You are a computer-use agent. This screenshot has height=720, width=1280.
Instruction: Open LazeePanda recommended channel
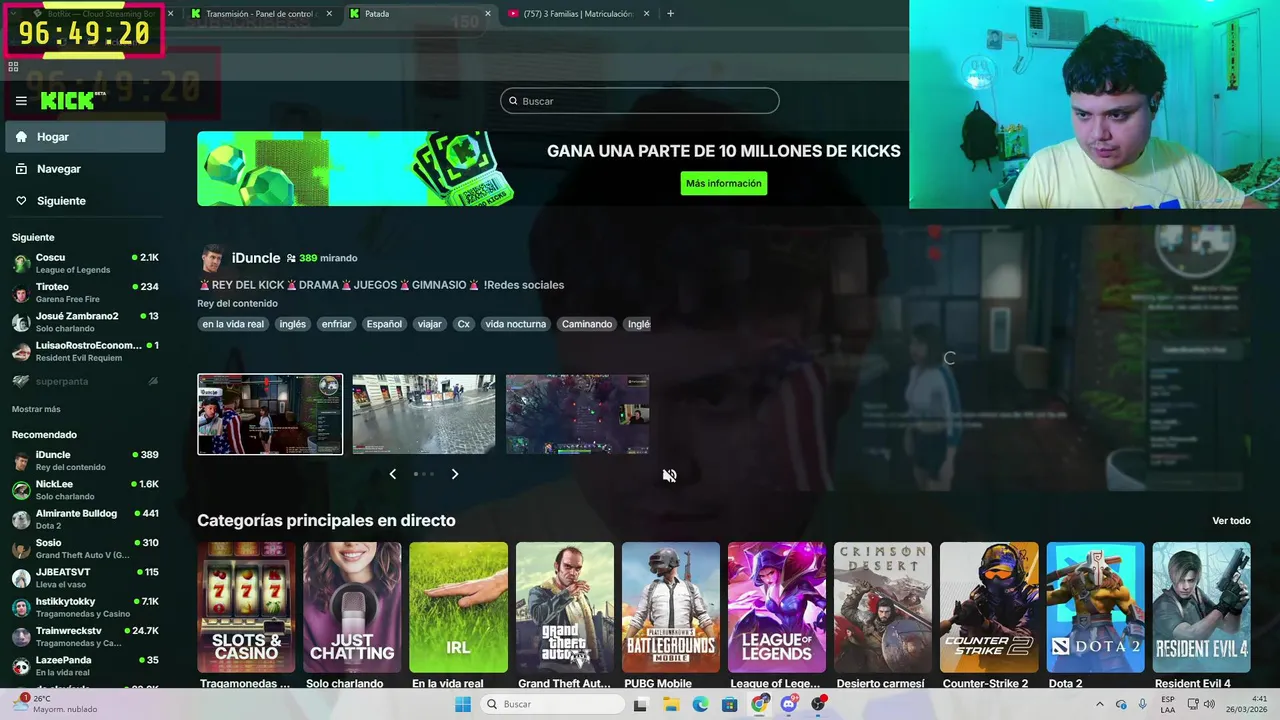pyautogui.click(x=85, y=666)
